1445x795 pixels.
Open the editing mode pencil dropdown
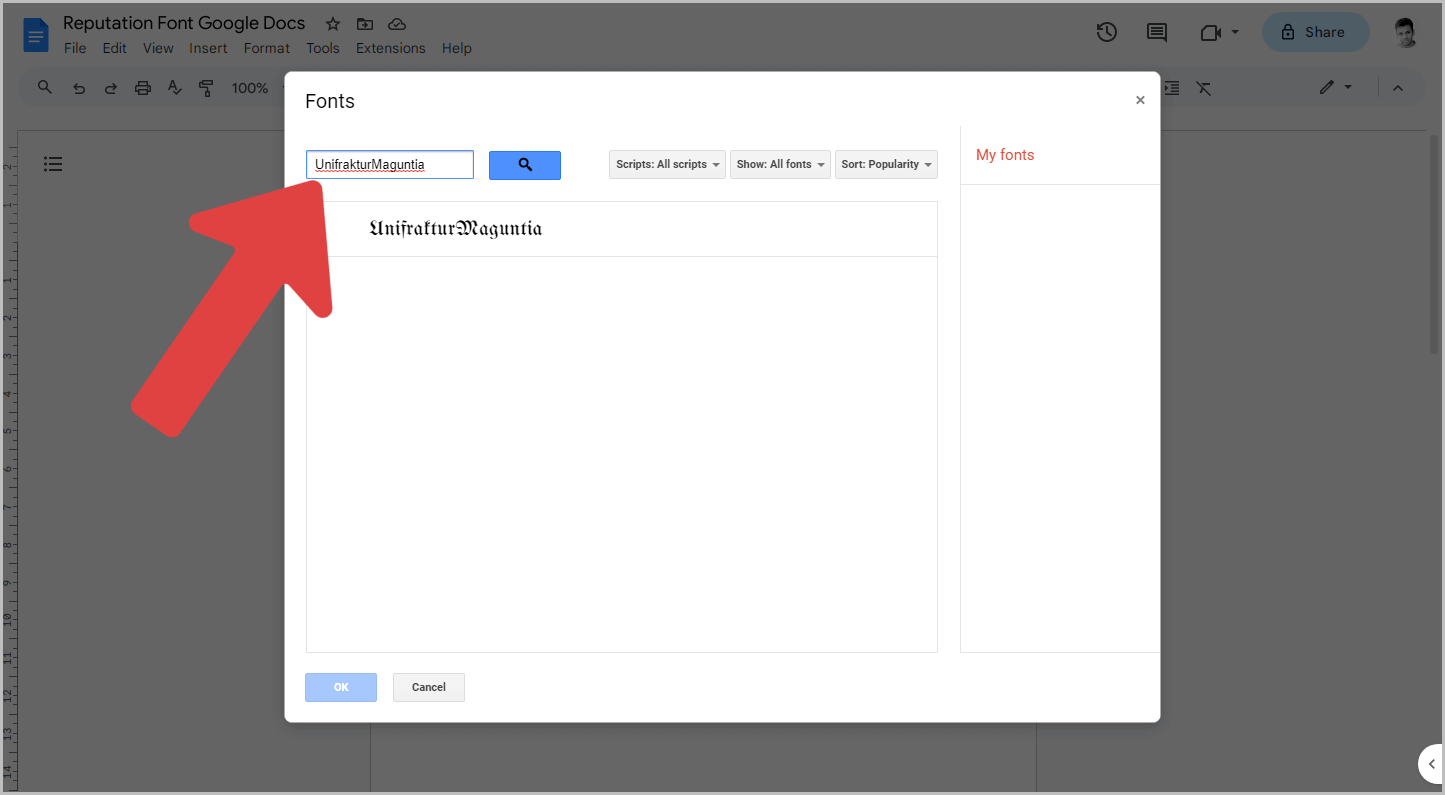pyautogui.click(x=1336, y=88)
